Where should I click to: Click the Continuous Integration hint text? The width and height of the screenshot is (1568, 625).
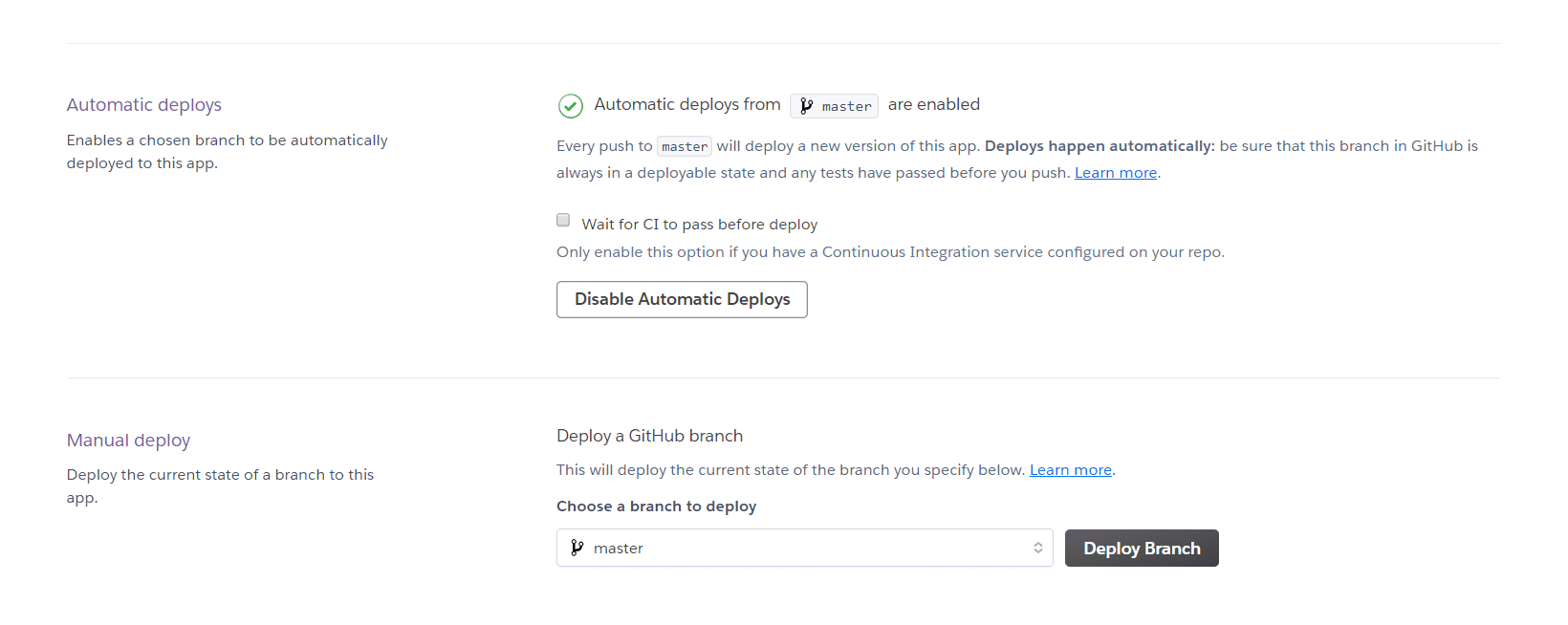click(x=890, y=252)
